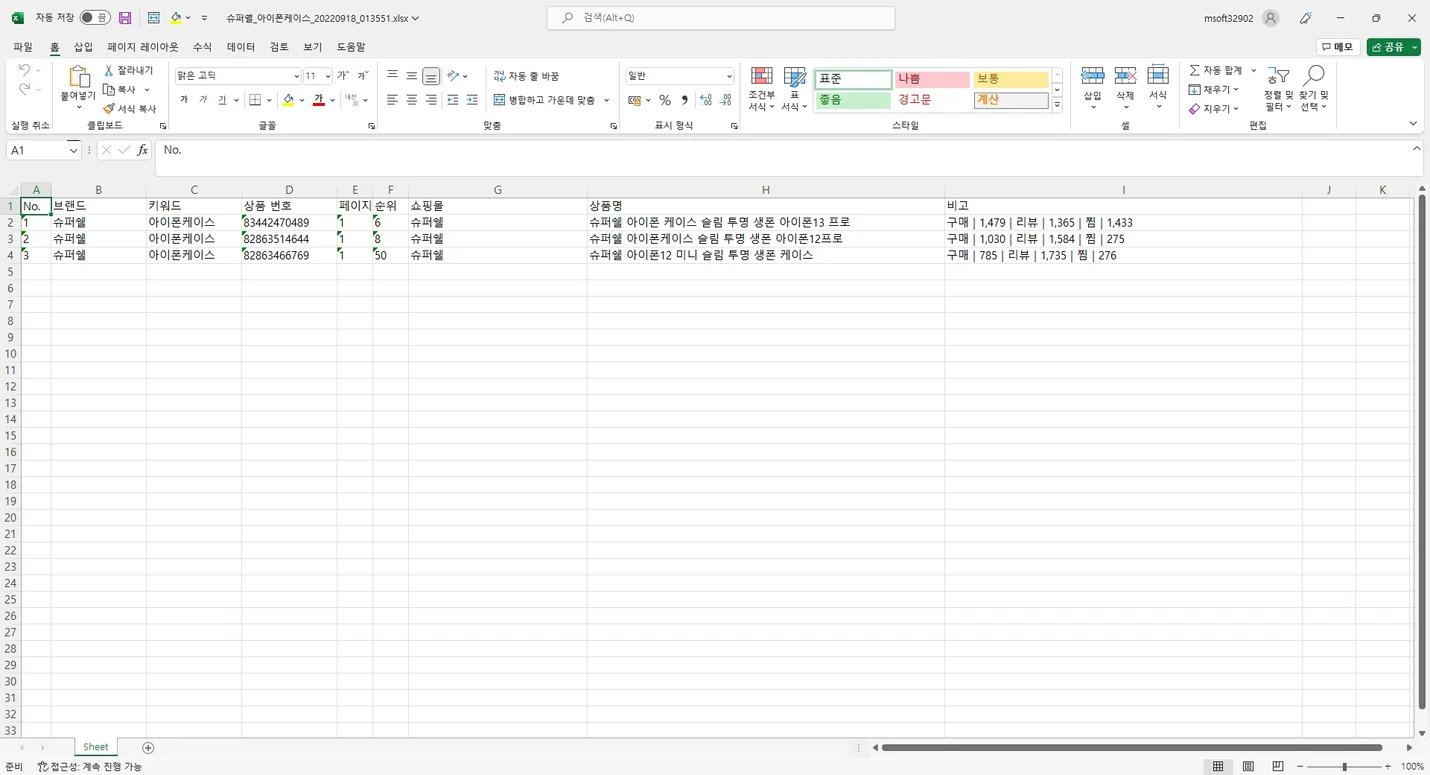Viewport: 1430px width, 775px height.
Task: Switch to the 수식 (Formulas) tab
Action: point(202,47)
